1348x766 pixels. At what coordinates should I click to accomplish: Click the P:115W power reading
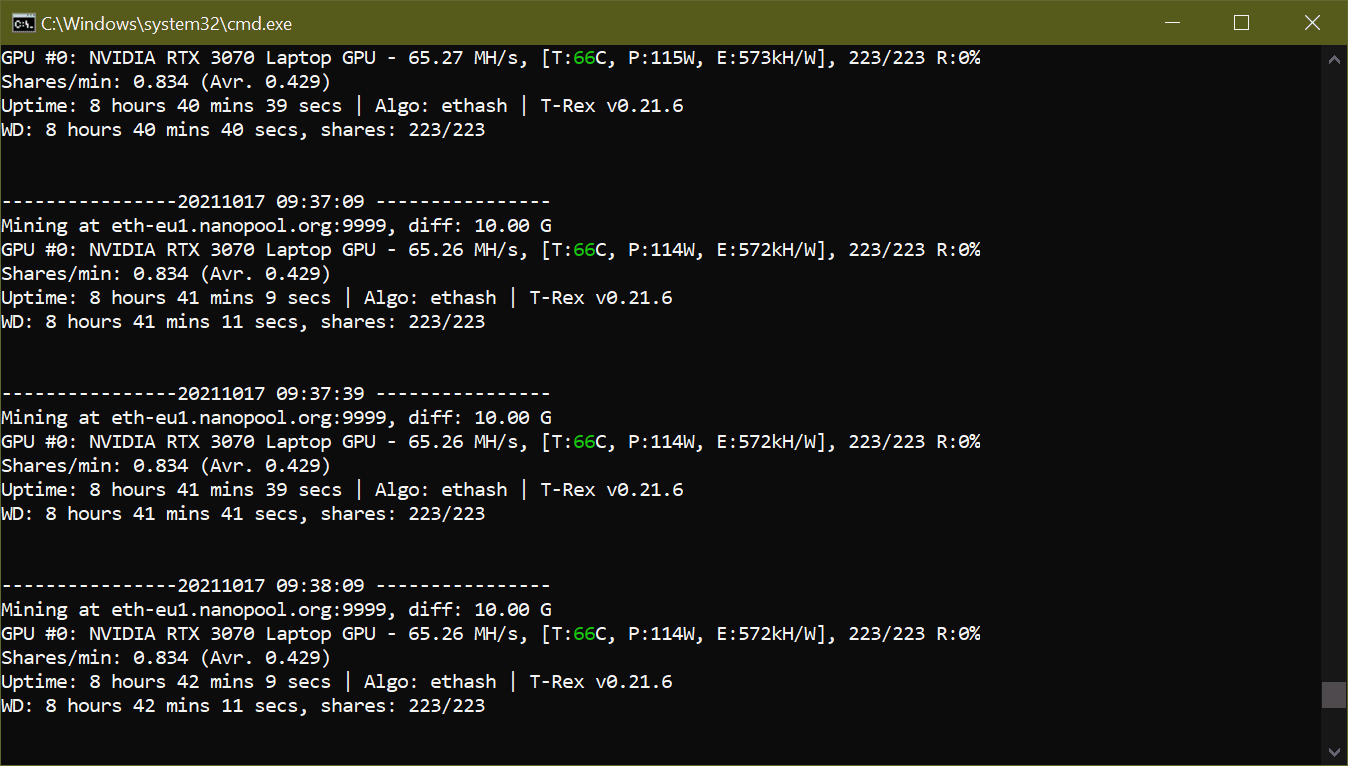click(661, 58)
